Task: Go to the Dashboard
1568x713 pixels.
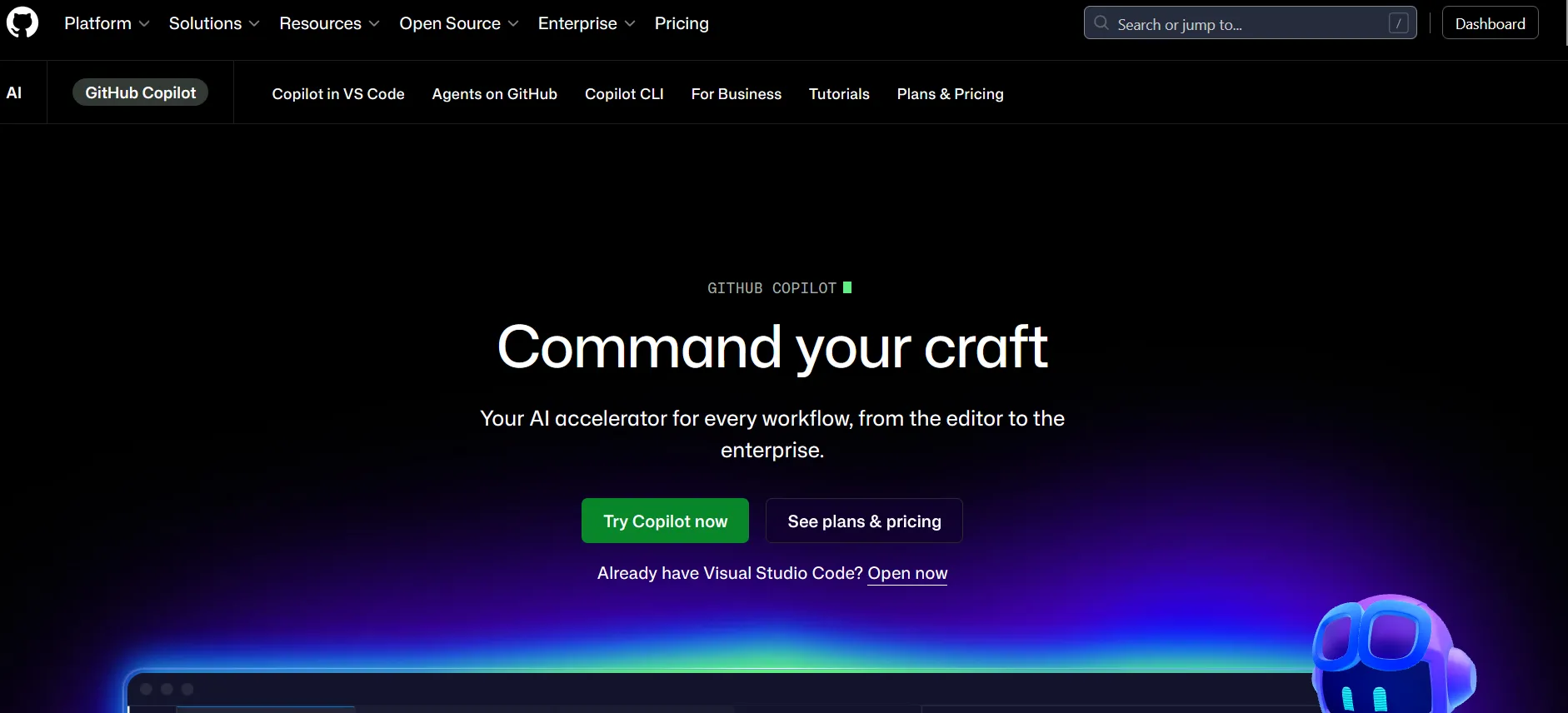Action: point(1490,23)
